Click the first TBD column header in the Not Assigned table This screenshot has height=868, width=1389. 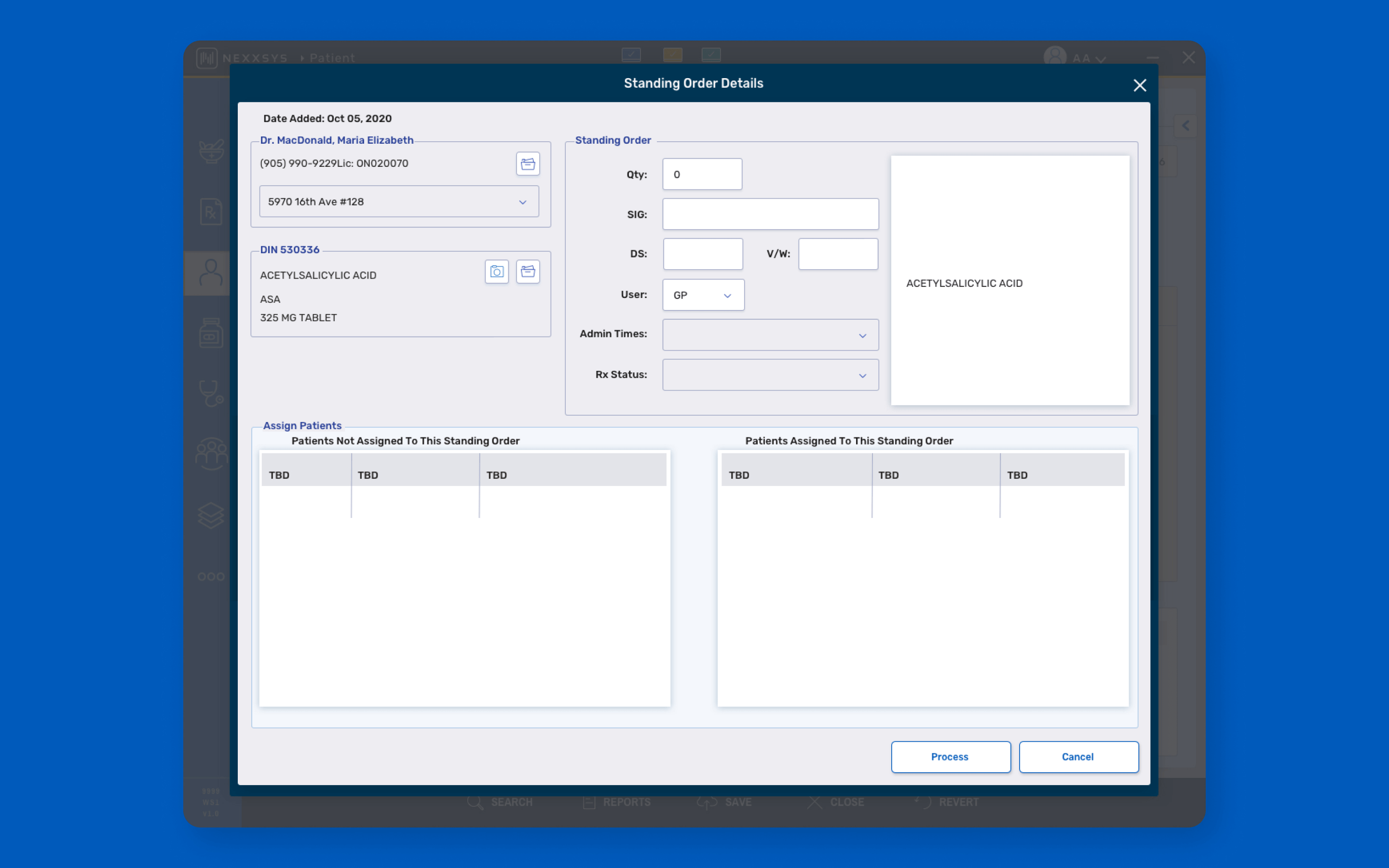[x=307, y=470]
